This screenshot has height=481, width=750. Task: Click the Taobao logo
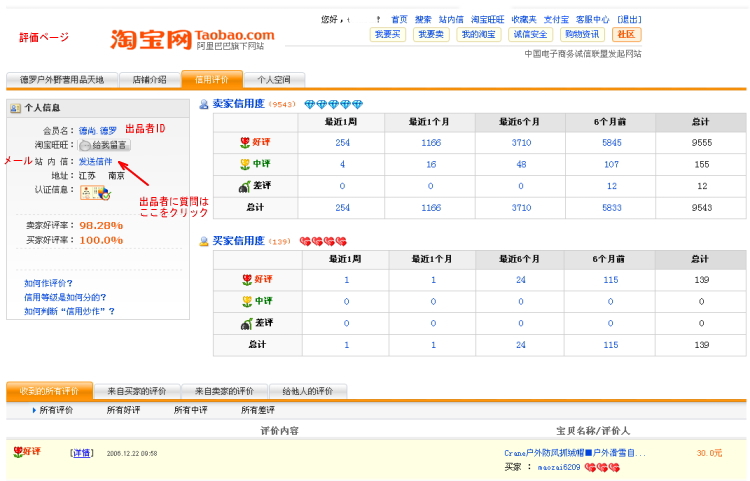click(x=192, y=39)
